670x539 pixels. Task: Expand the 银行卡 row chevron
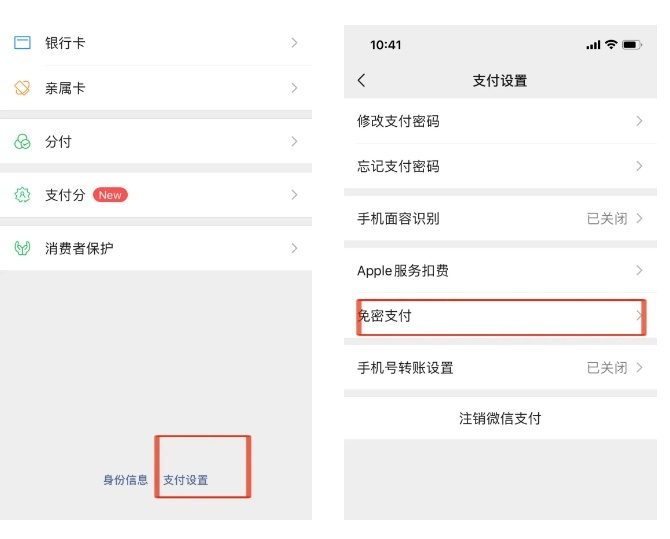click(294, 43)
